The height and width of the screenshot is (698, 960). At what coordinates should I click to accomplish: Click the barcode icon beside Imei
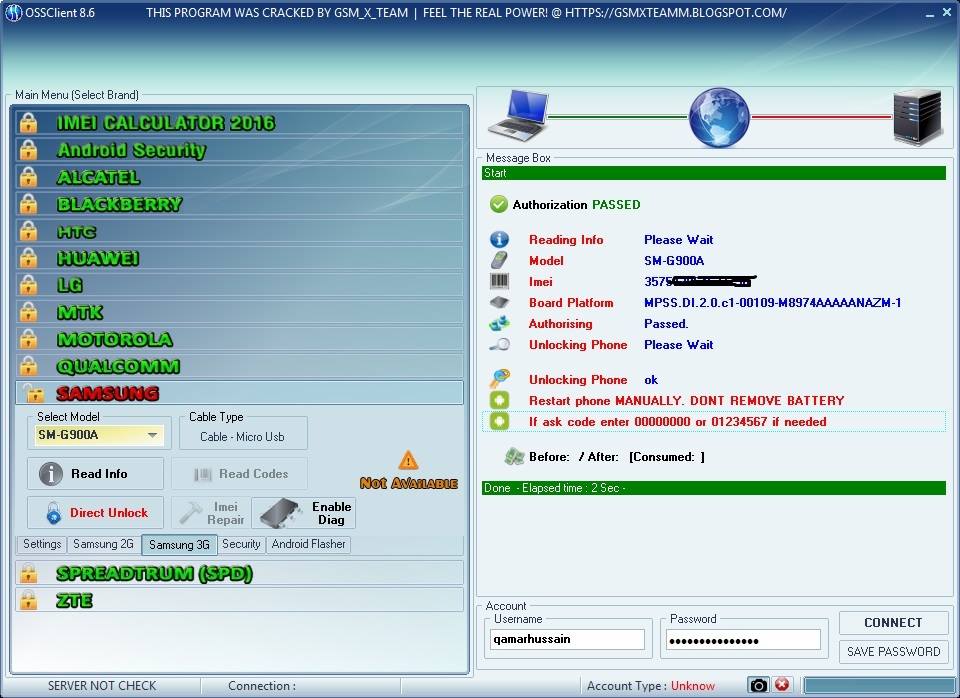[499, 282]
